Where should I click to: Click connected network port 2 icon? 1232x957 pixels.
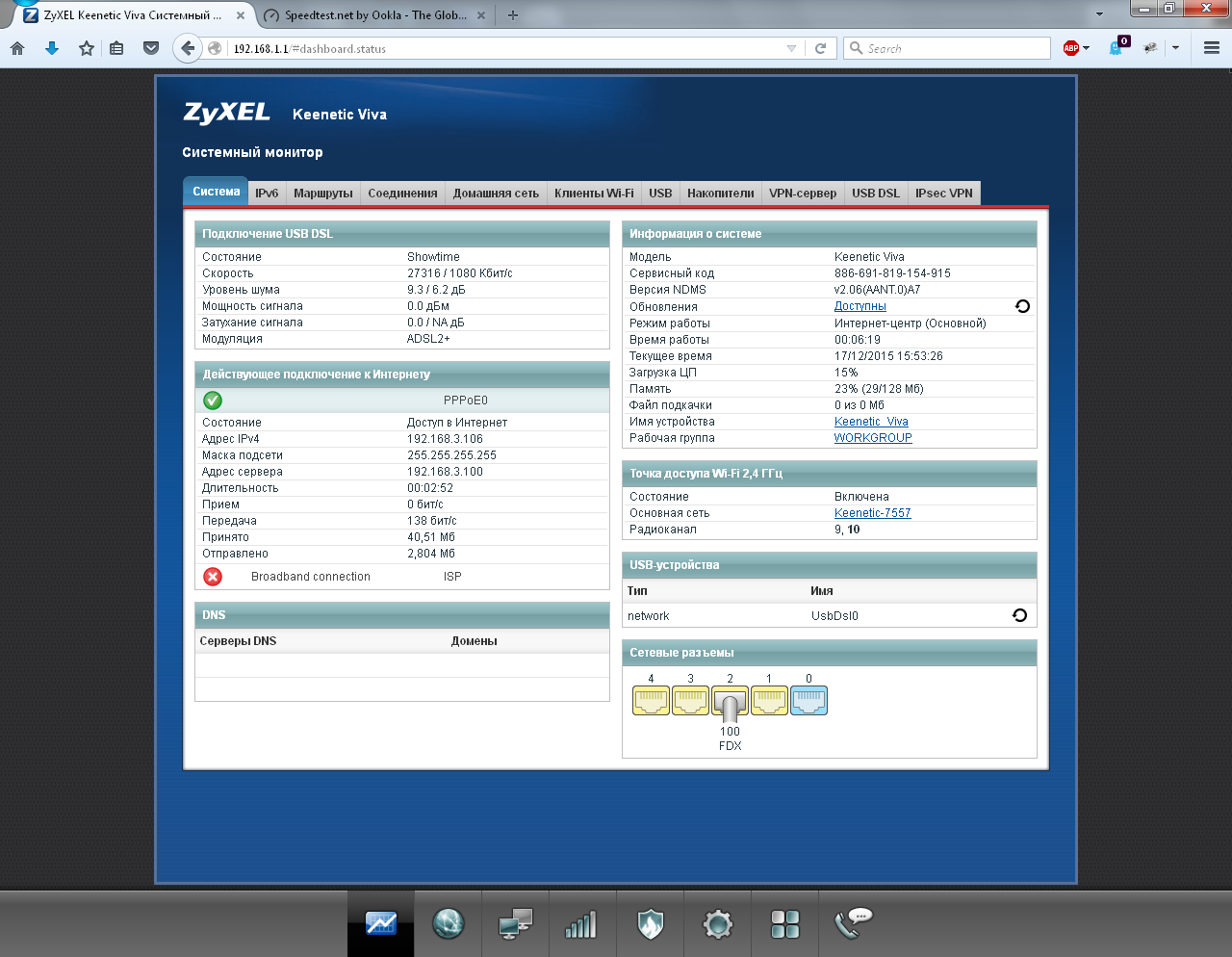click(730, 703)
